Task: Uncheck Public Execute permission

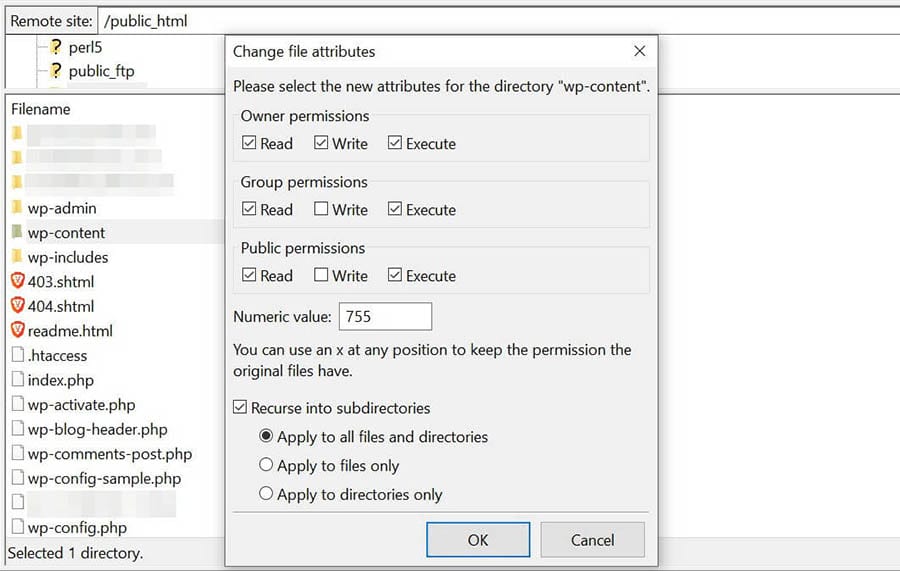Action: pos(395,276)
